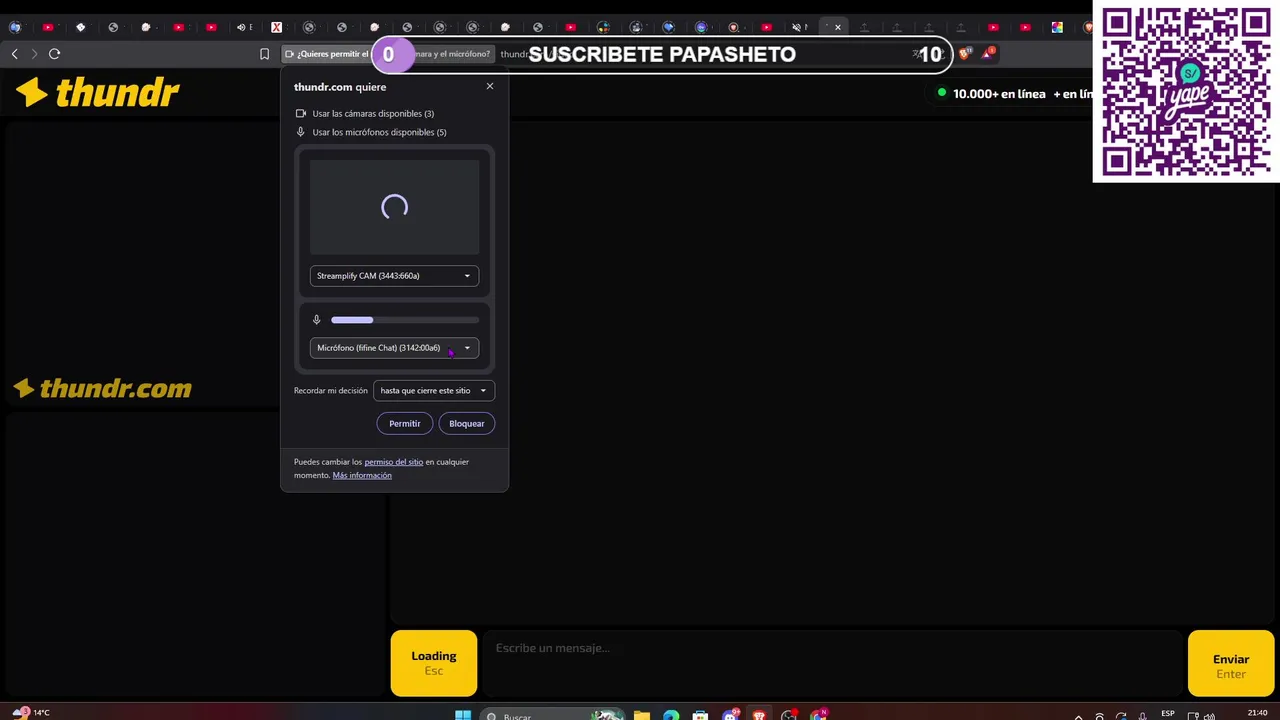Click the 'Recordar mi decisión' label
Screen dimensions: 1280x720
[x=331, y=391]
